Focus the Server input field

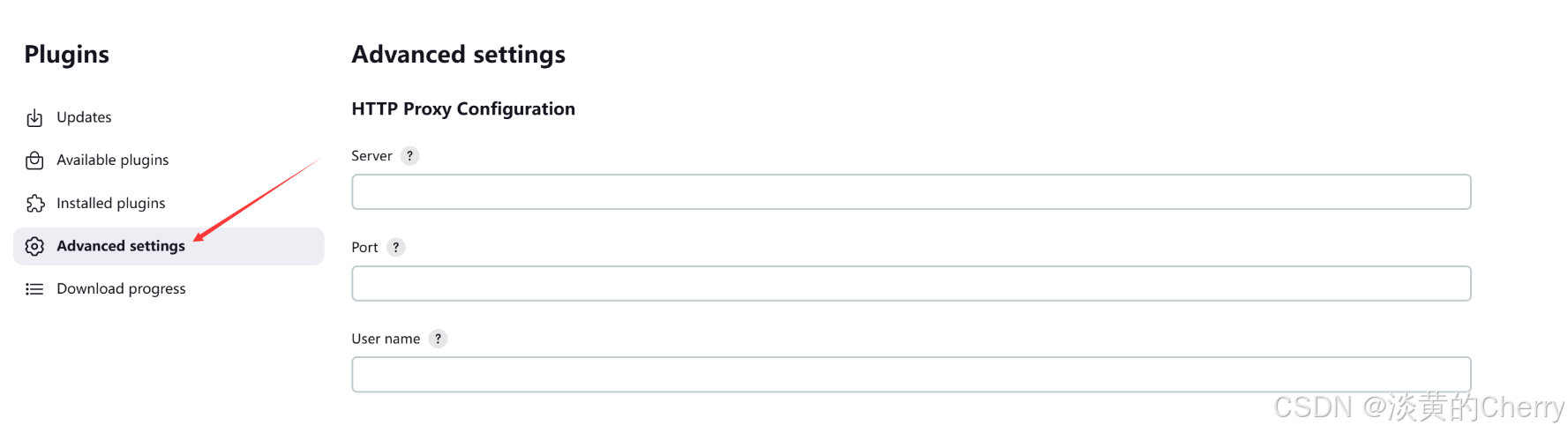(911, 192)
